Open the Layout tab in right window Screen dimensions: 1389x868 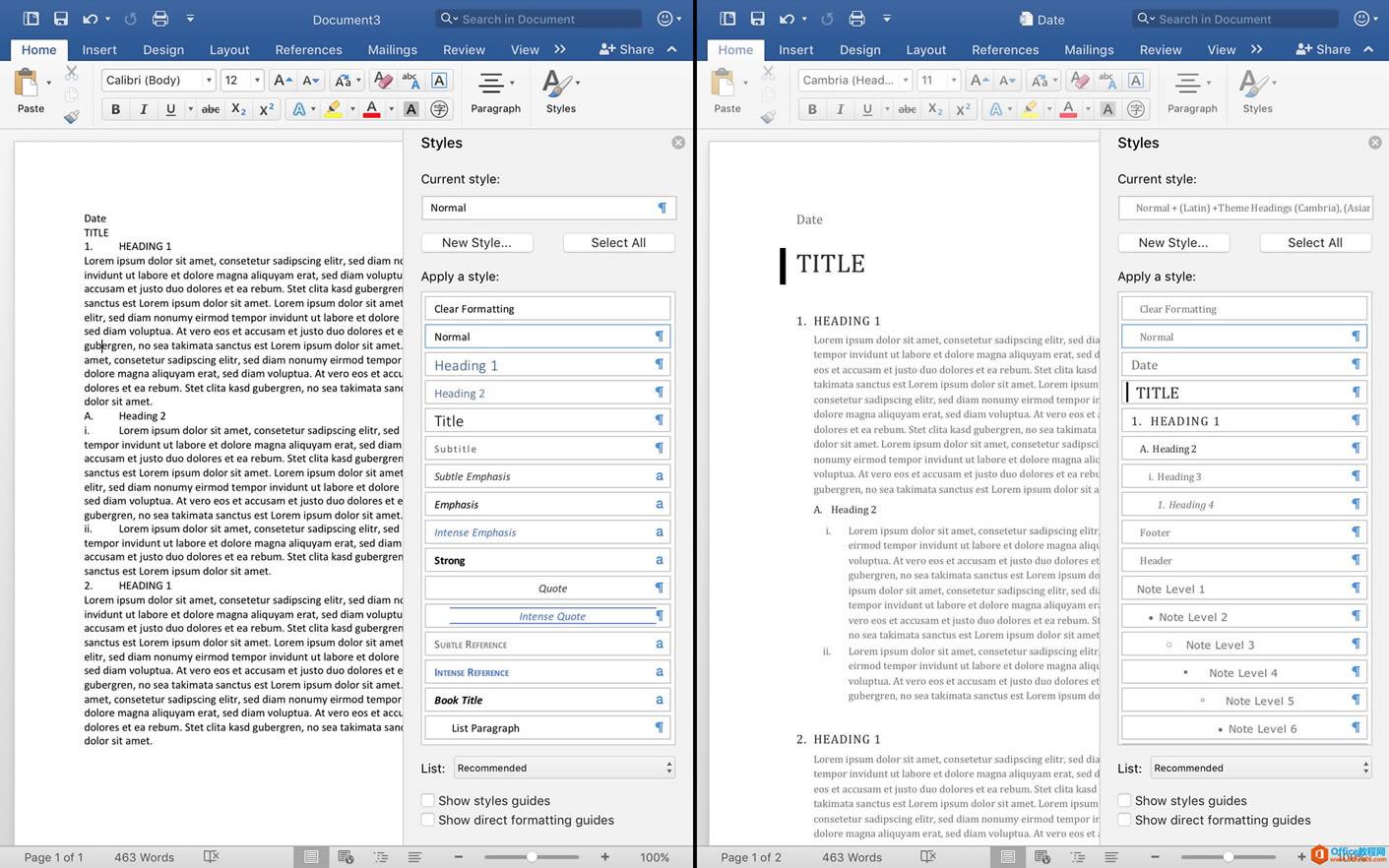[x=925, y=49]
